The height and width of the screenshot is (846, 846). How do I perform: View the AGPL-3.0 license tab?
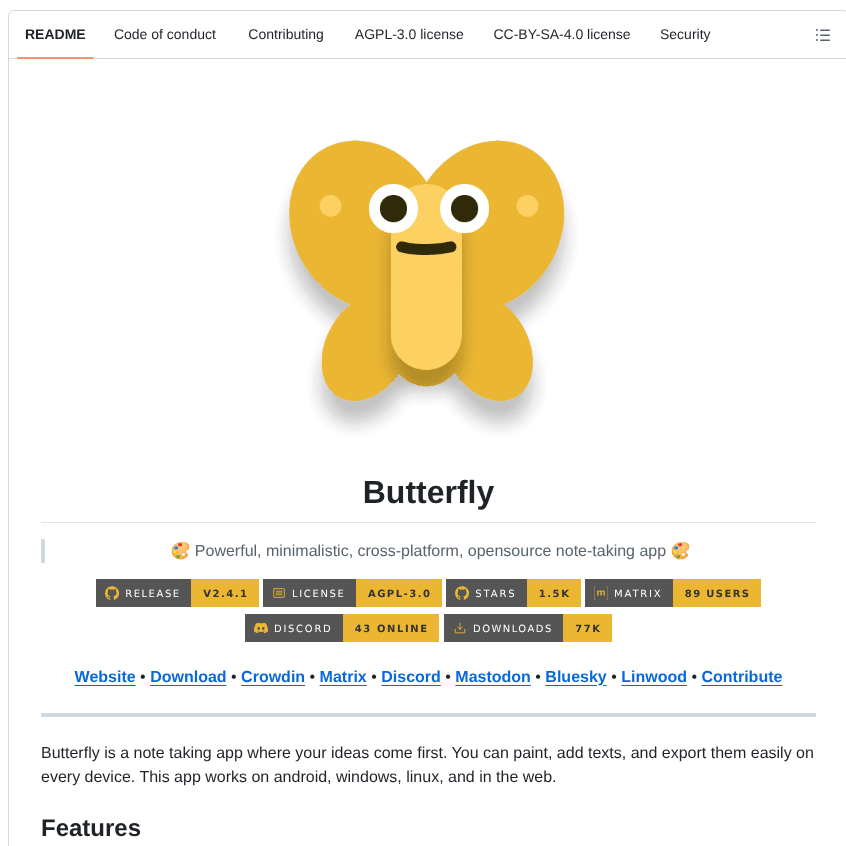pos(409,34)
